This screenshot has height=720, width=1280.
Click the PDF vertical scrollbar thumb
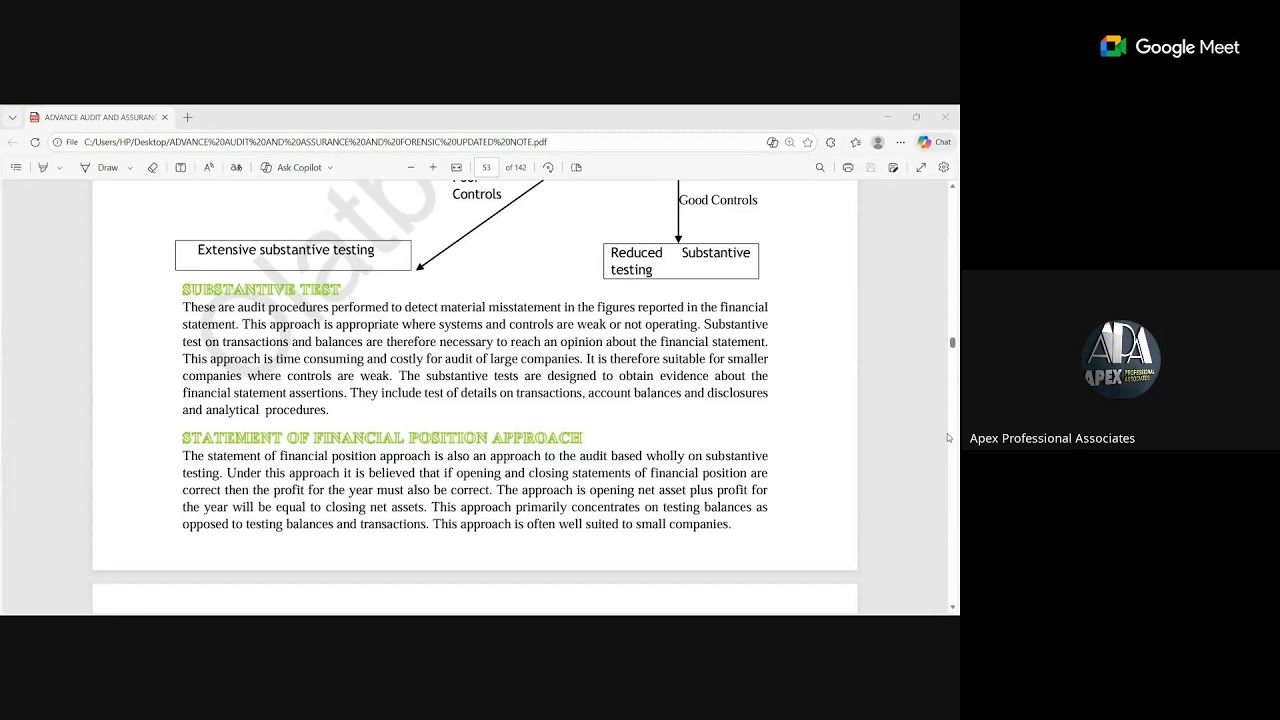(952, 343)
